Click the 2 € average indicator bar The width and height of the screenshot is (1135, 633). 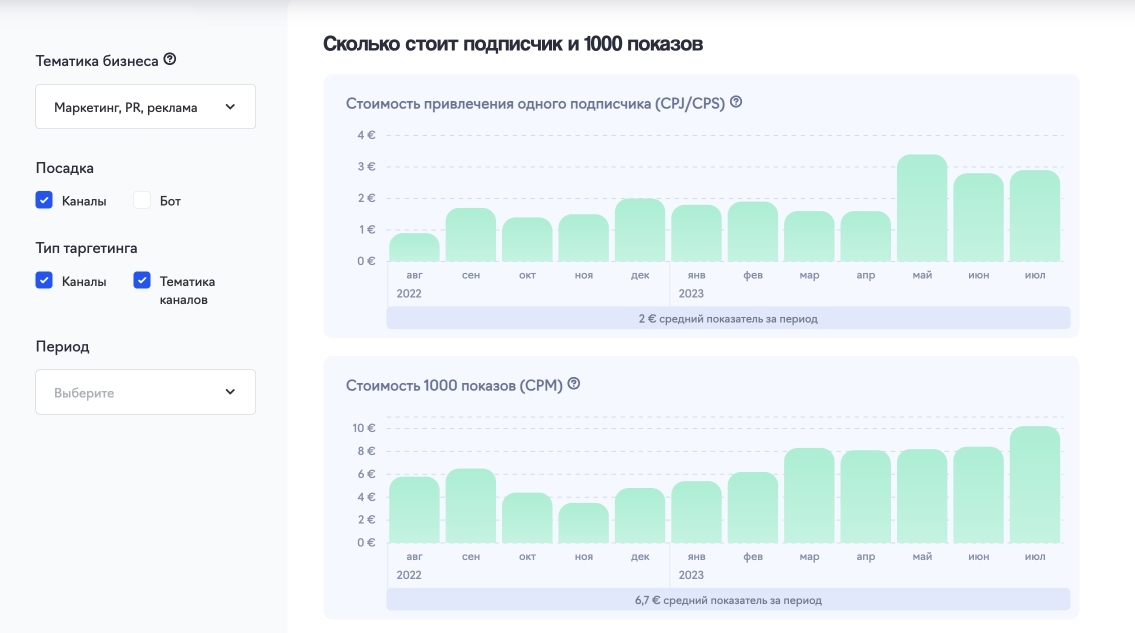pyautogui.click(x=727, y=317)
